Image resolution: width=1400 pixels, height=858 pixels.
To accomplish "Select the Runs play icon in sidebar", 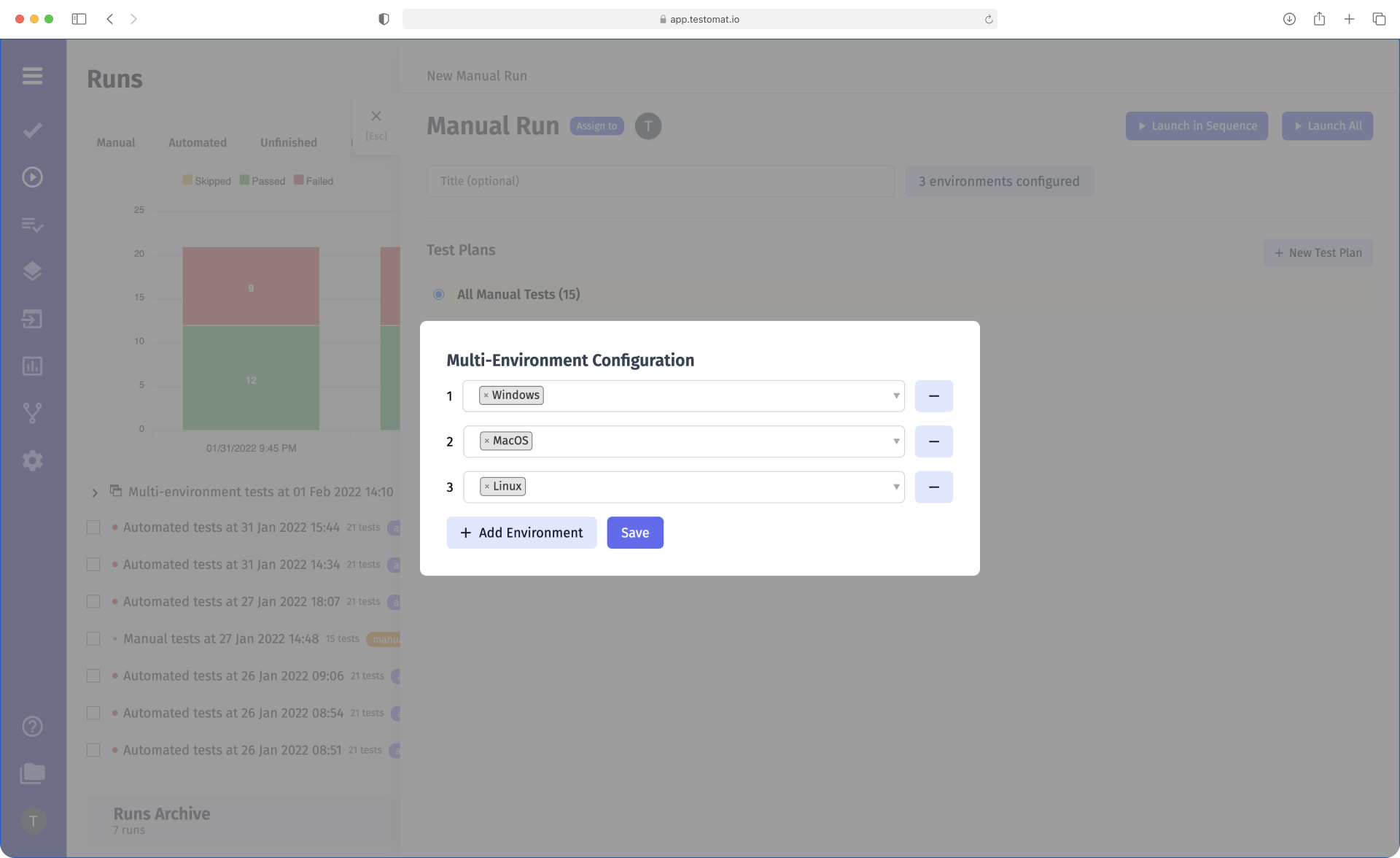I will (x=32, y=177).
